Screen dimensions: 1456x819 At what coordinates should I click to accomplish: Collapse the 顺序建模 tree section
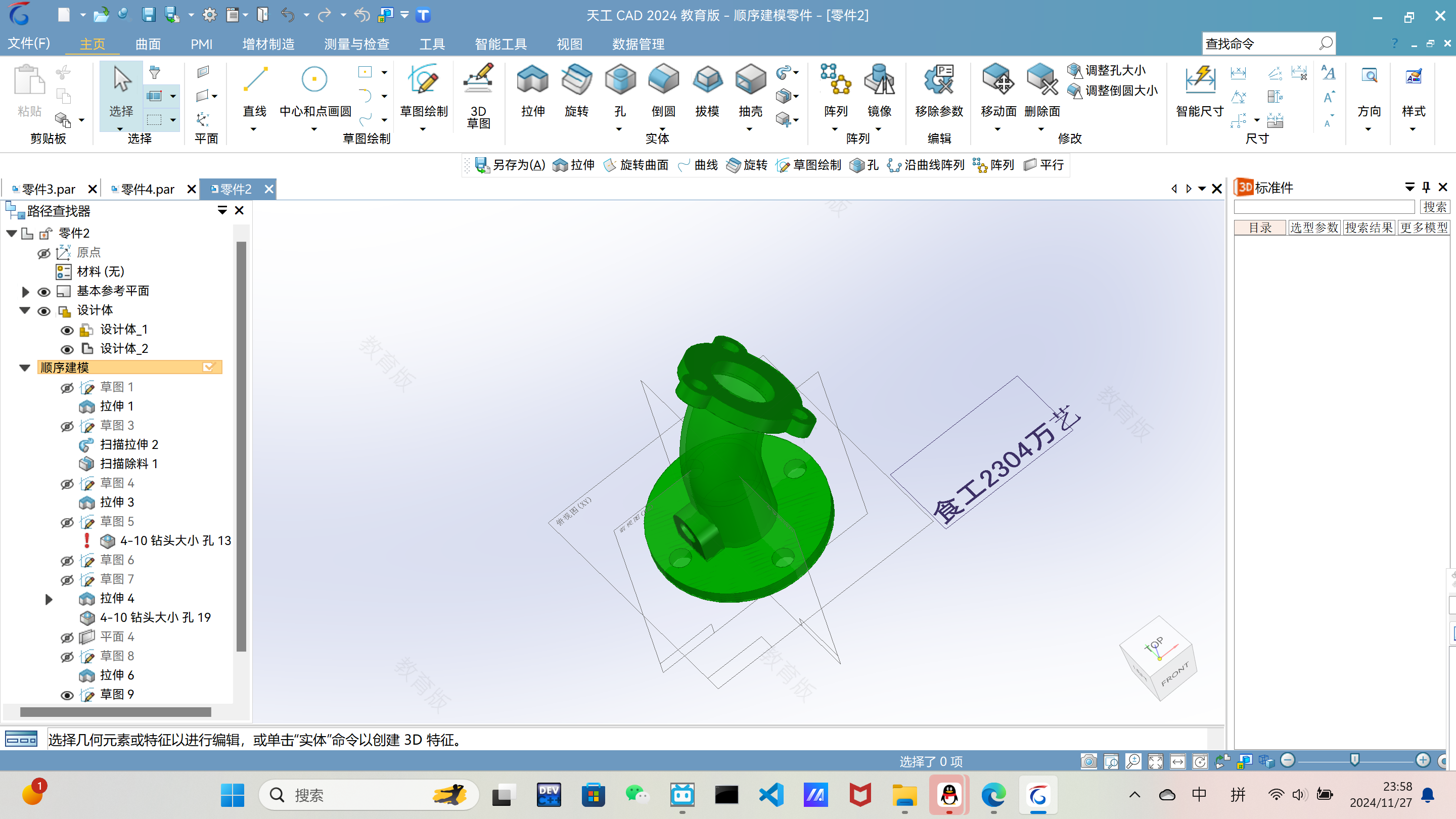pyautogui.click(x=25, y=368)
